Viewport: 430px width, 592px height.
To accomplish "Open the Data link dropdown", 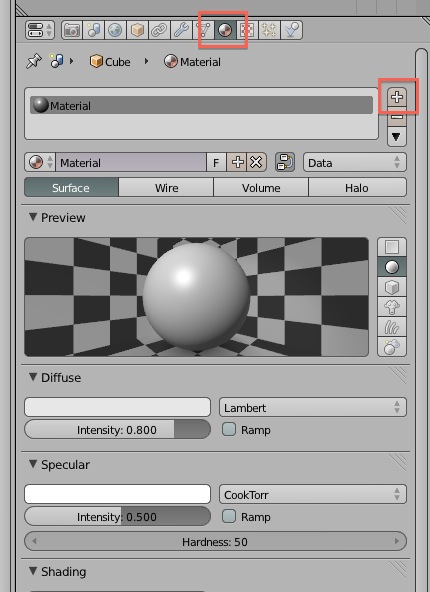I will tap(355, 163).
